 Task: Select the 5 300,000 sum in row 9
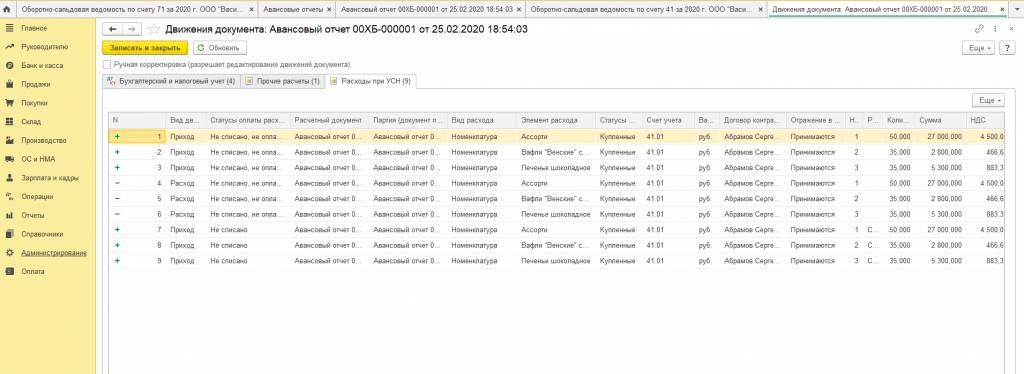[x=939, y=261]
